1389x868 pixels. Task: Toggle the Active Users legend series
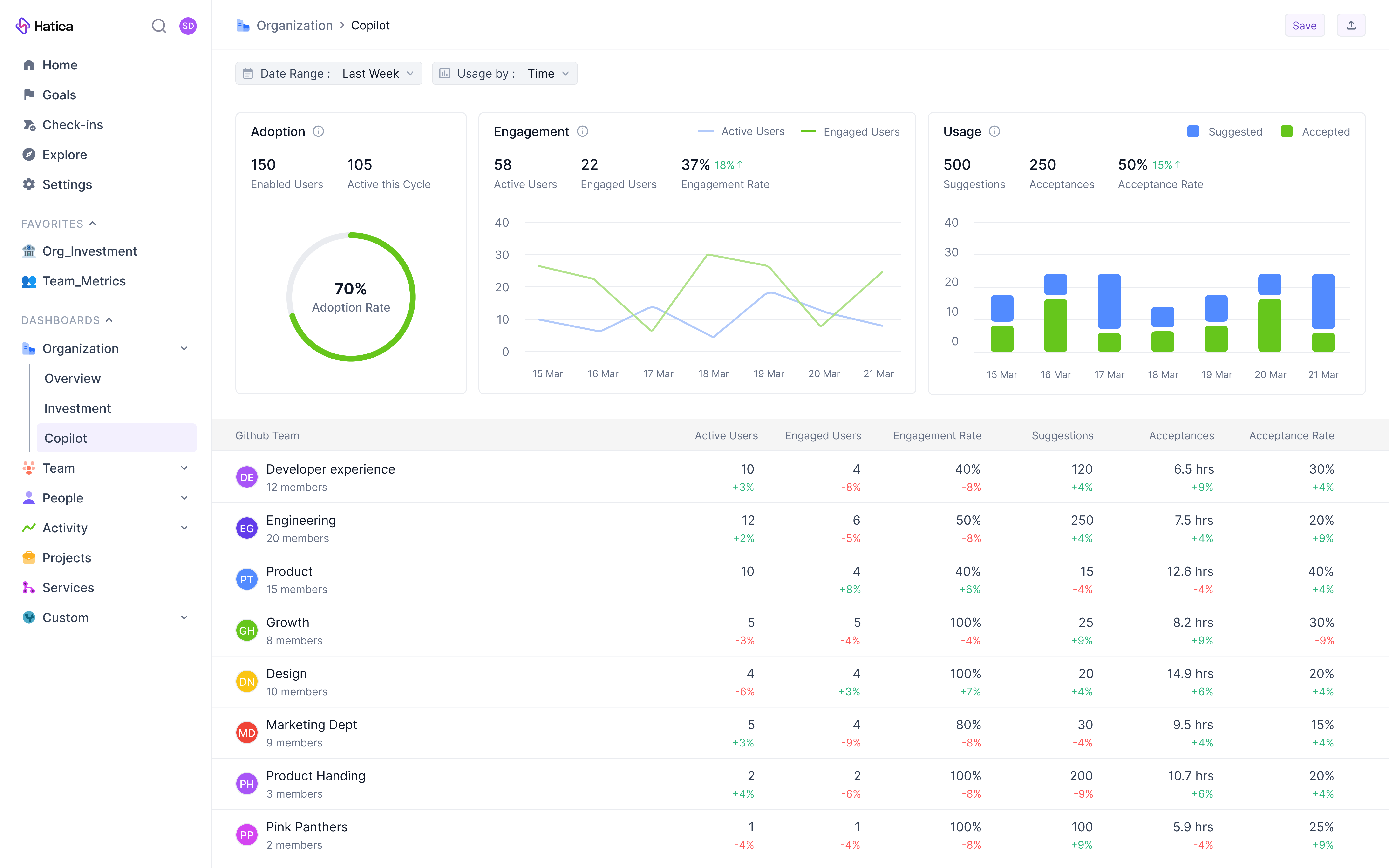click(741, 131)
